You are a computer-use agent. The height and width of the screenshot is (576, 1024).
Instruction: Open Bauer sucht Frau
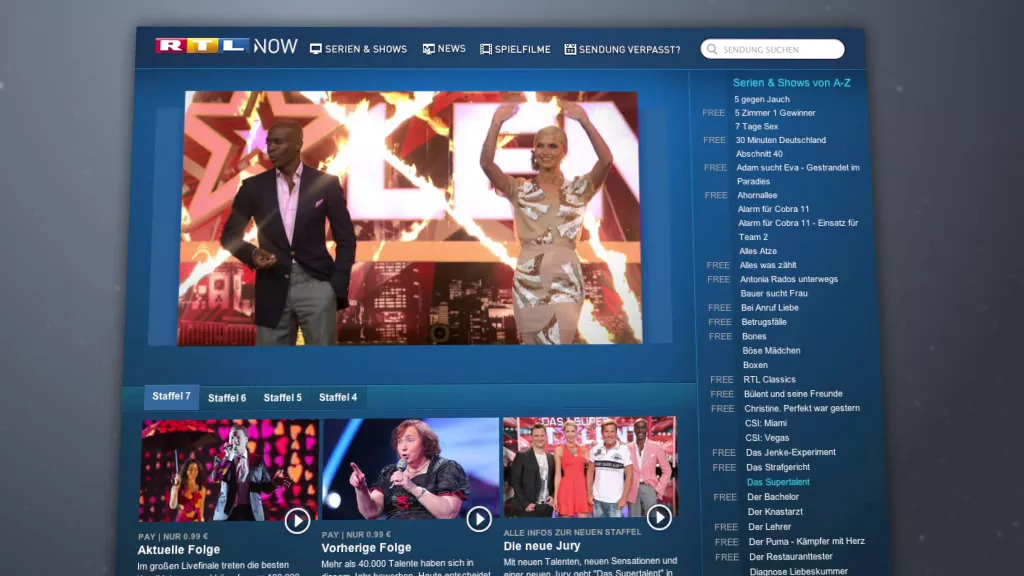(x=775, y=294)
